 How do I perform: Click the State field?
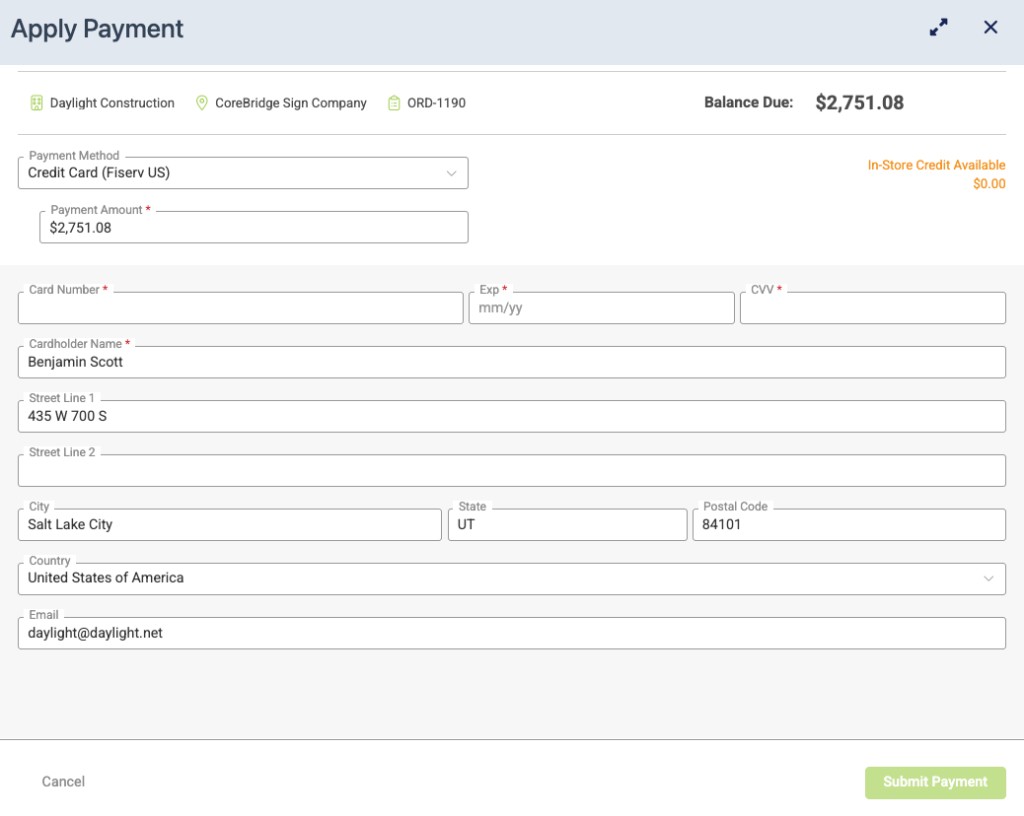[x=568, y=524]
